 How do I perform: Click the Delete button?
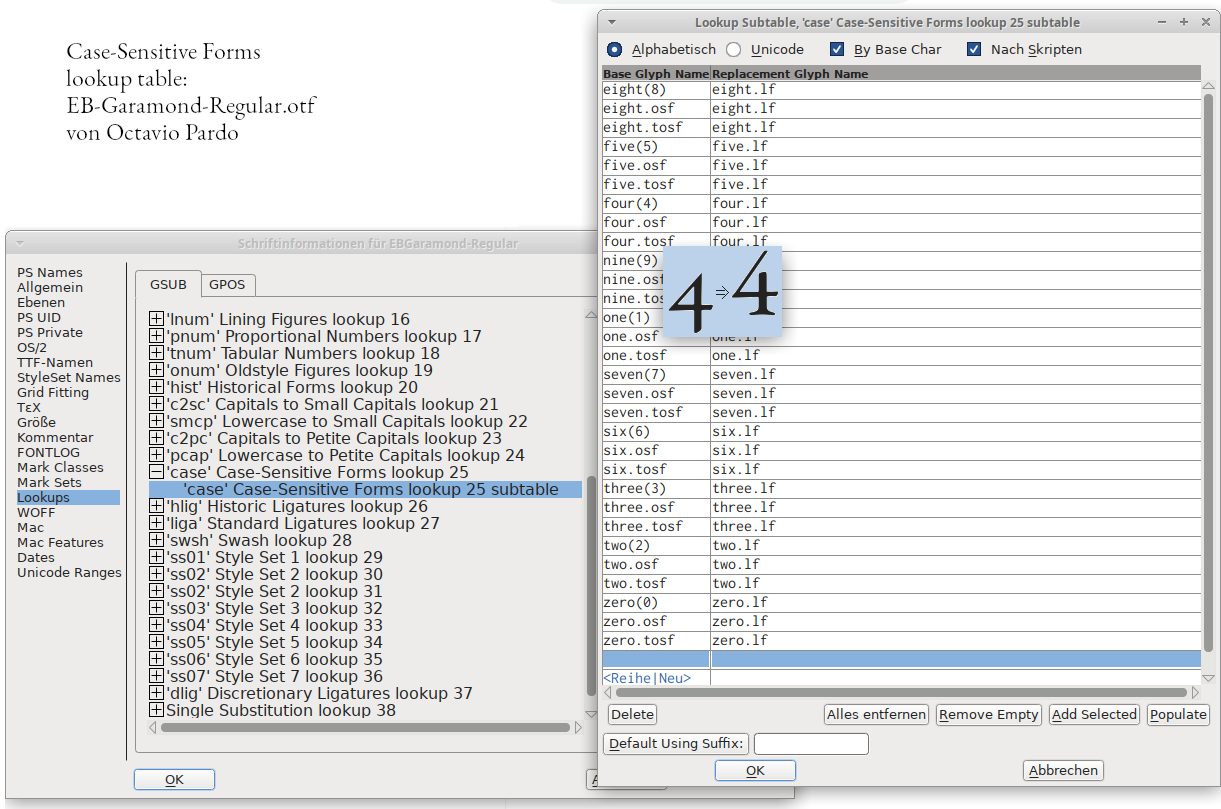(x=632, y=714)
